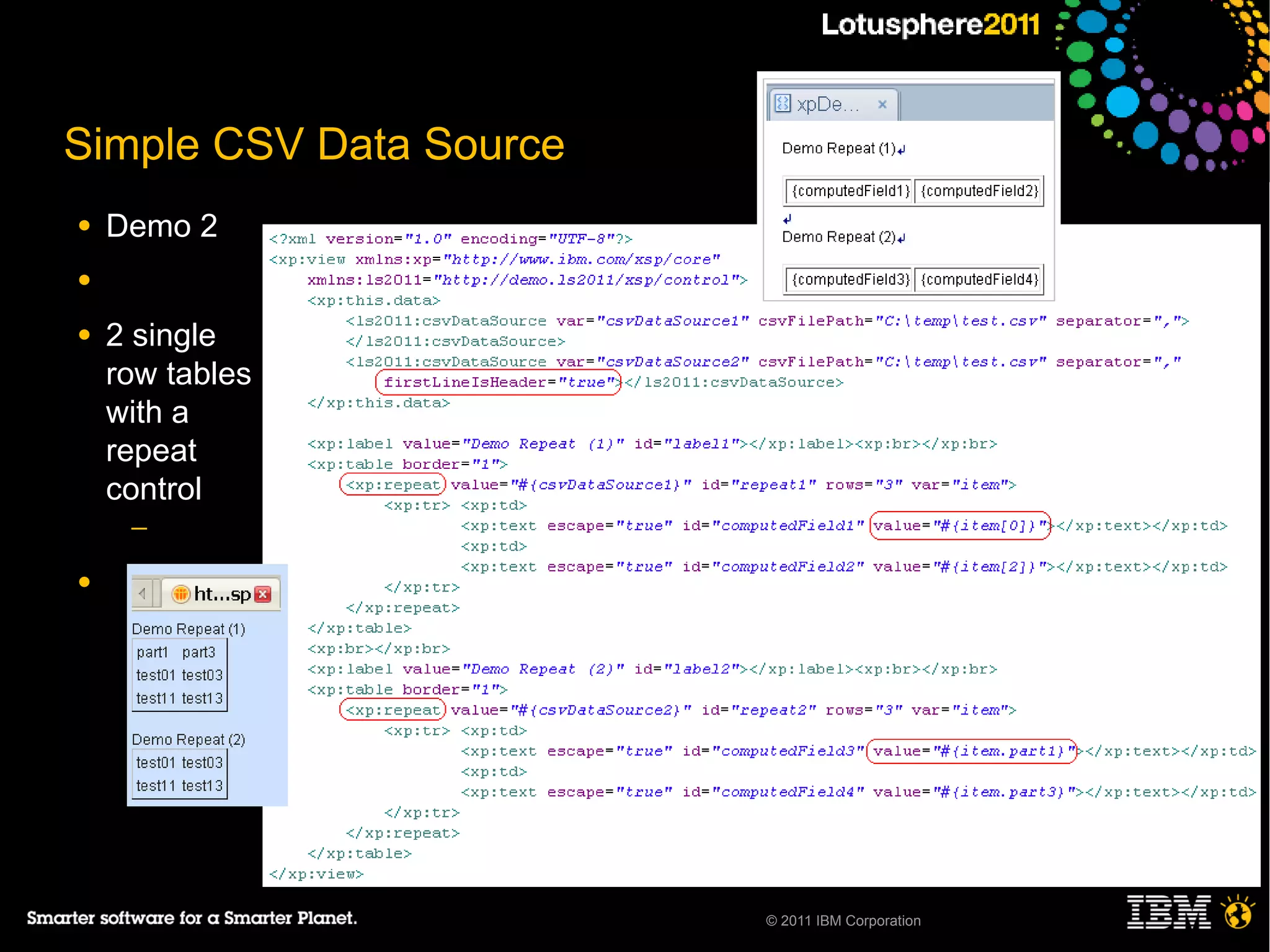Click the firstLineIsHeader="true" attribute in code
1270x952 pixels.
[x=498, y=382]
